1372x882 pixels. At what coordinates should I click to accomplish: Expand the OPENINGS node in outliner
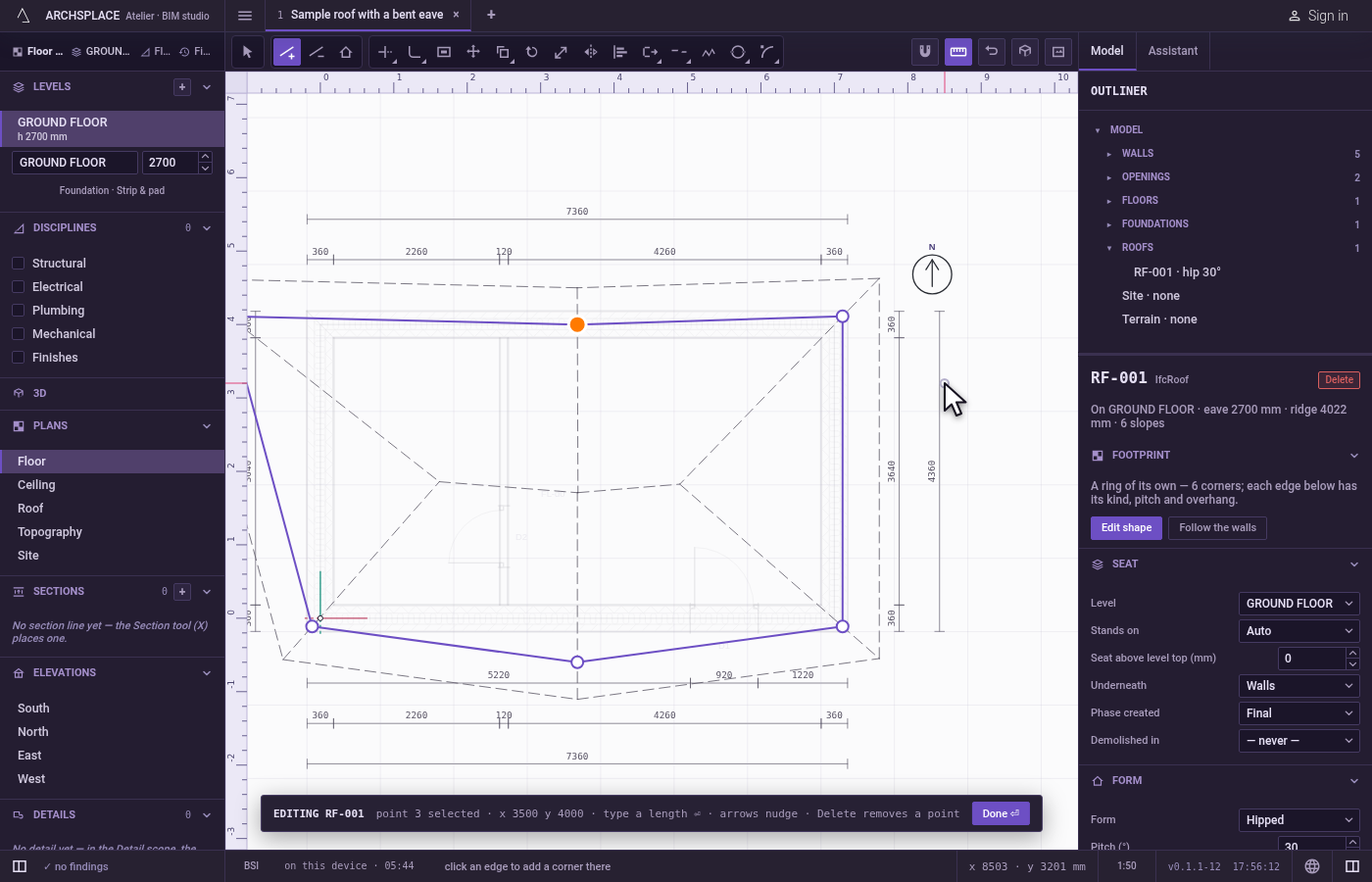(1109, 177)
